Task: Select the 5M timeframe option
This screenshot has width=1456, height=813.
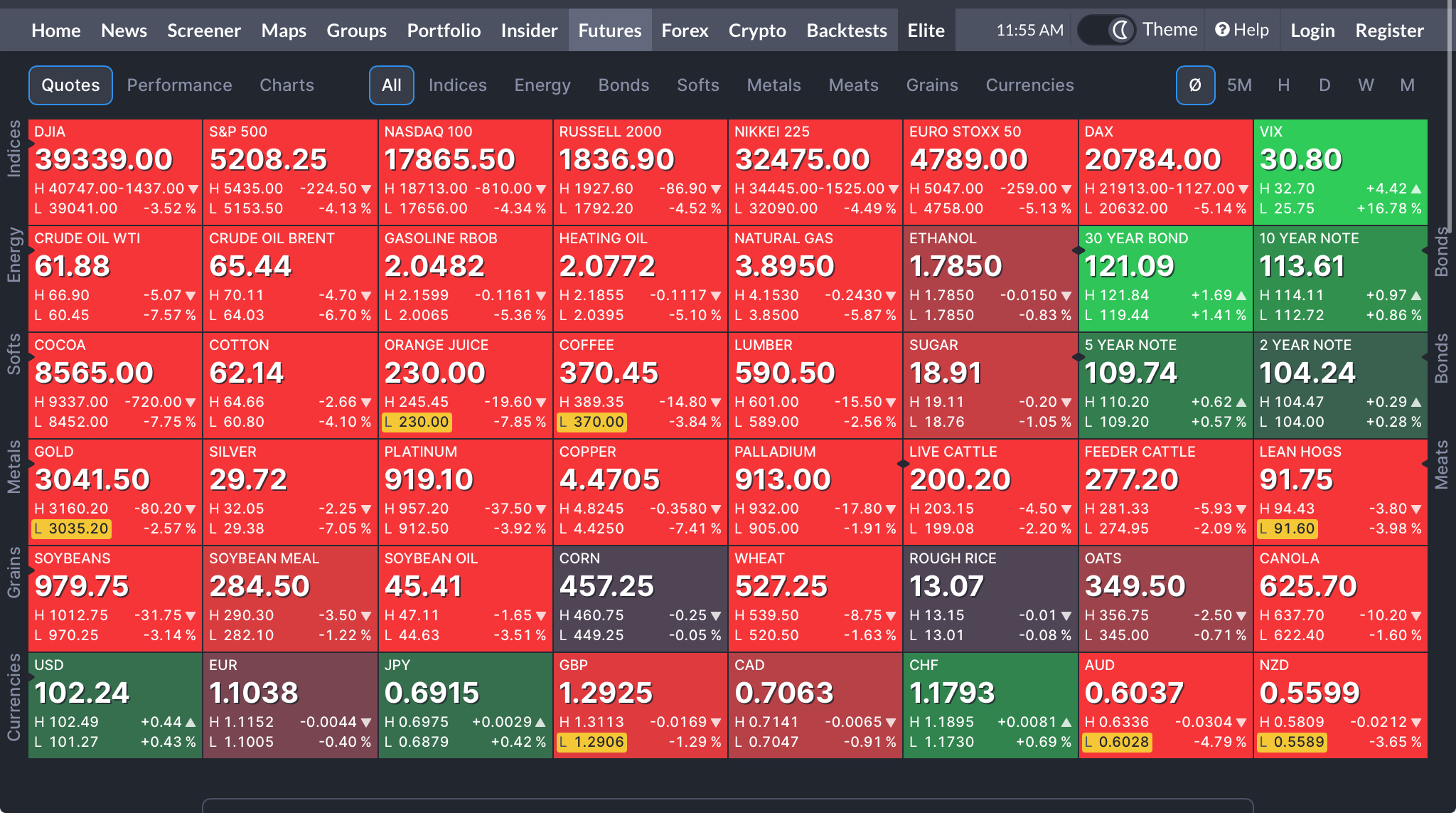Action: tap(1239, 85)
